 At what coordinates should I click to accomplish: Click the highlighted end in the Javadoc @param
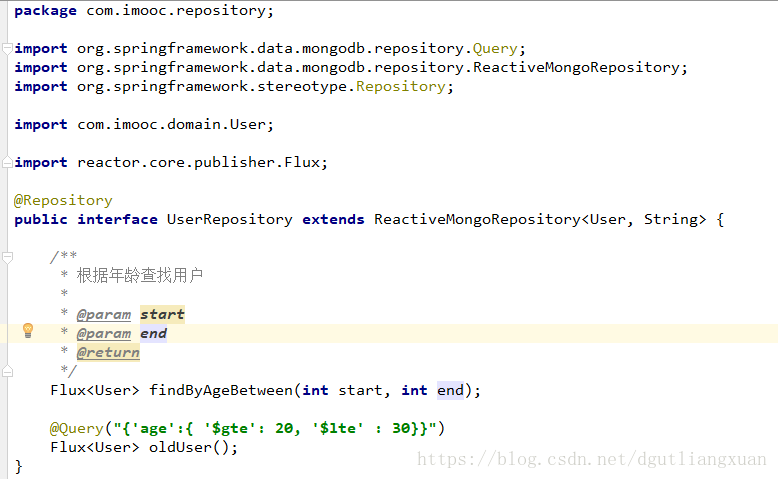pos(153,334)
